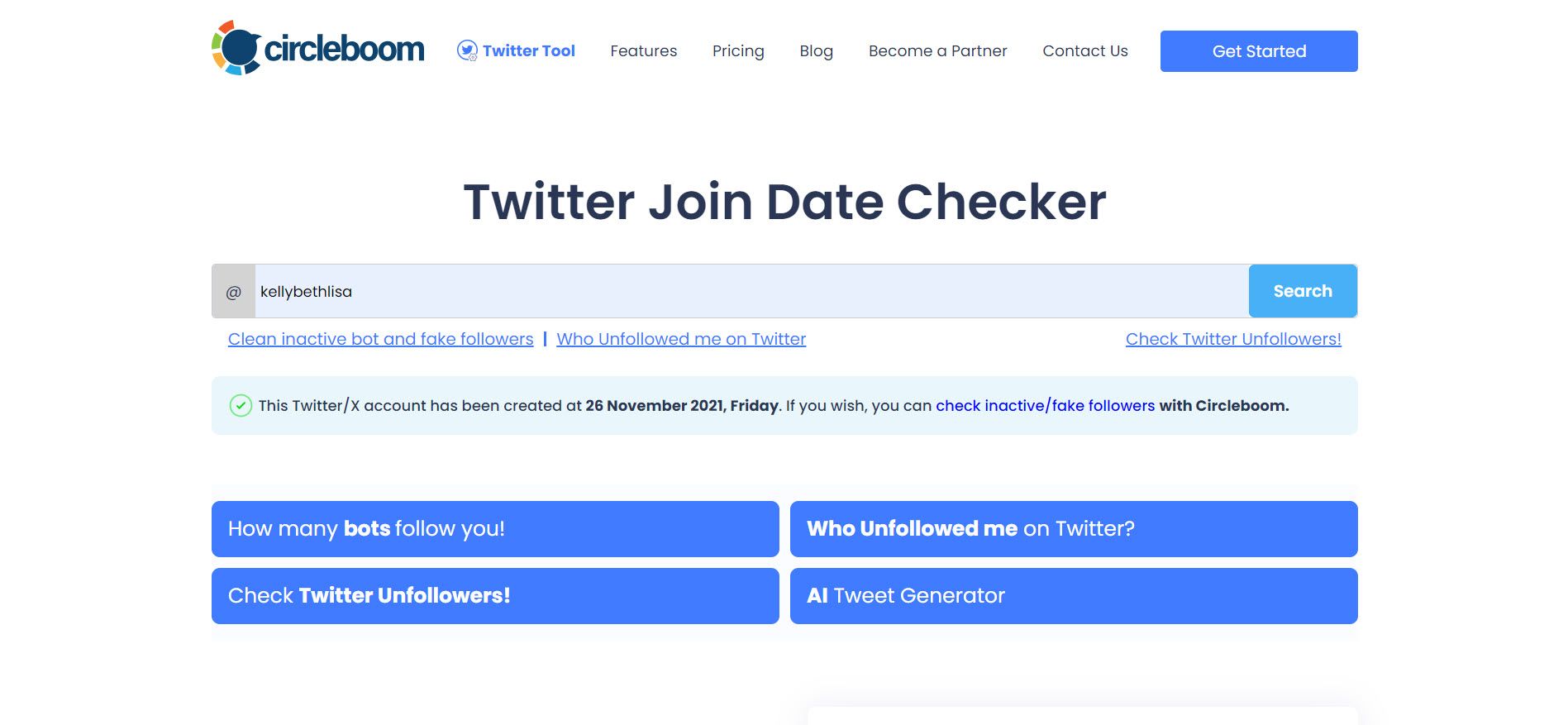The image size is (1568, 725).
Task: Select Who Unfollowed me on Twitter card
Action: tap(1073, 528)
